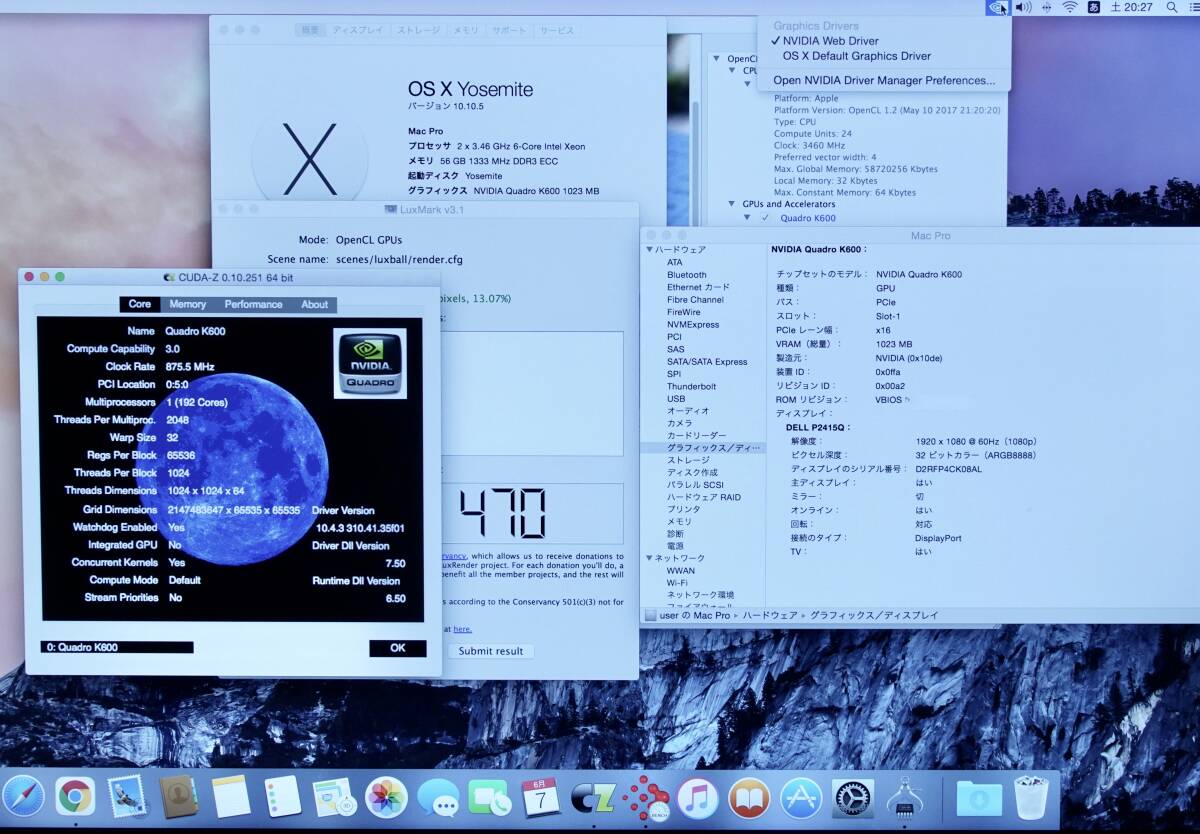Collapse the Quadro K600 device node
This screenshot has width=1200, height=834.
point(746,218)
